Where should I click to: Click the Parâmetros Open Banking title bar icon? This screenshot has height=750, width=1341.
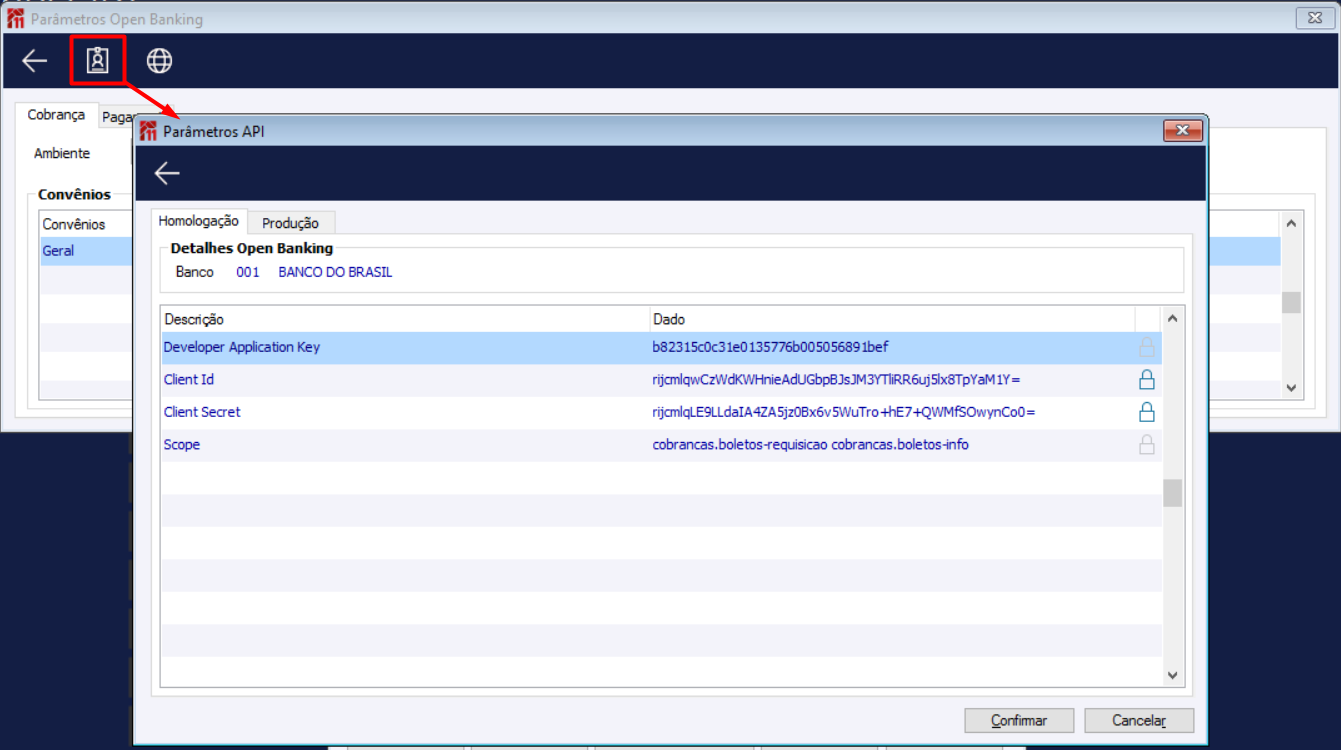[16, 19]
